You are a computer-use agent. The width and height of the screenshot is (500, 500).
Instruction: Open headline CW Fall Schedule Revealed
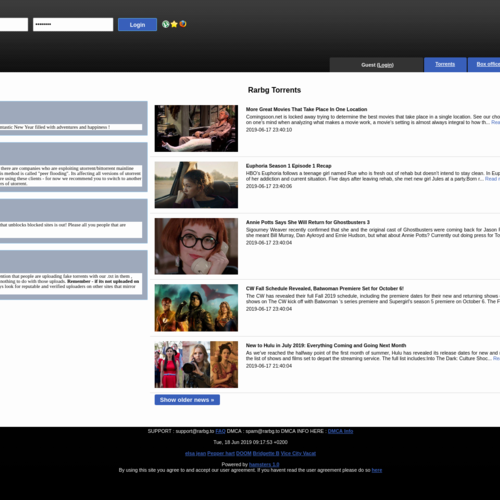(x=325, y=288)
